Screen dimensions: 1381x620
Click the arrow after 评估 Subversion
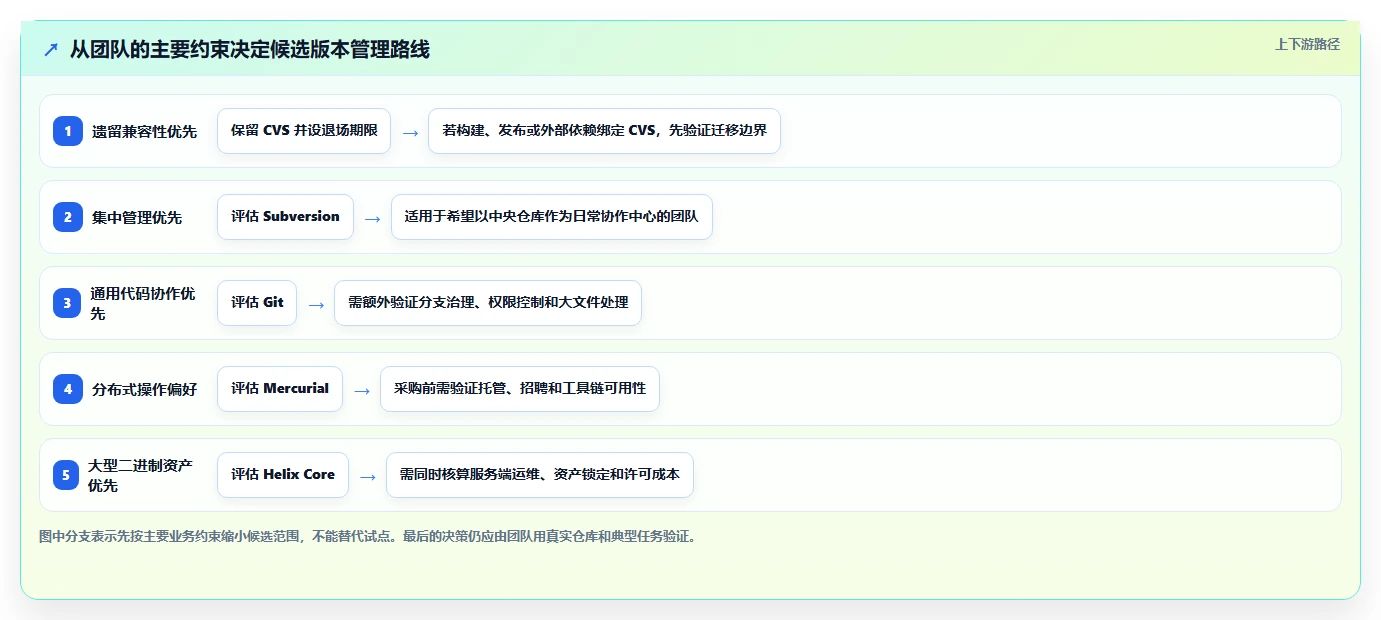click(x=372, y=218)
